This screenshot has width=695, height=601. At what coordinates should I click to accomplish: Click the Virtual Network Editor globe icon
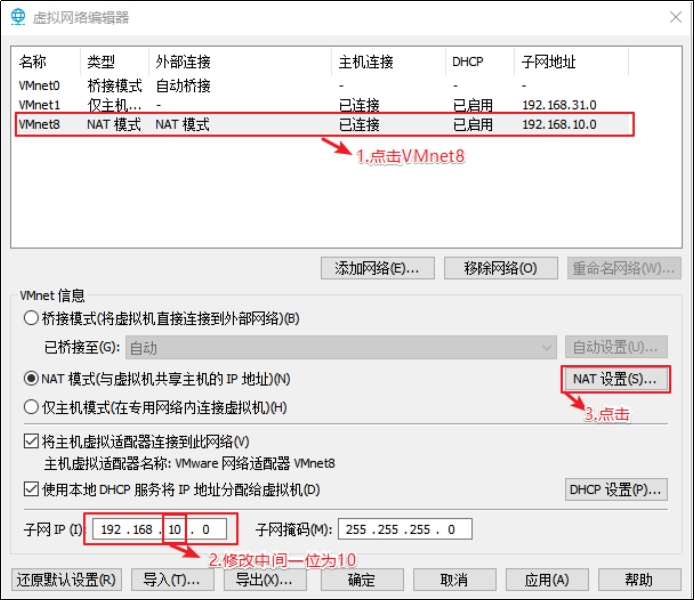18,17
